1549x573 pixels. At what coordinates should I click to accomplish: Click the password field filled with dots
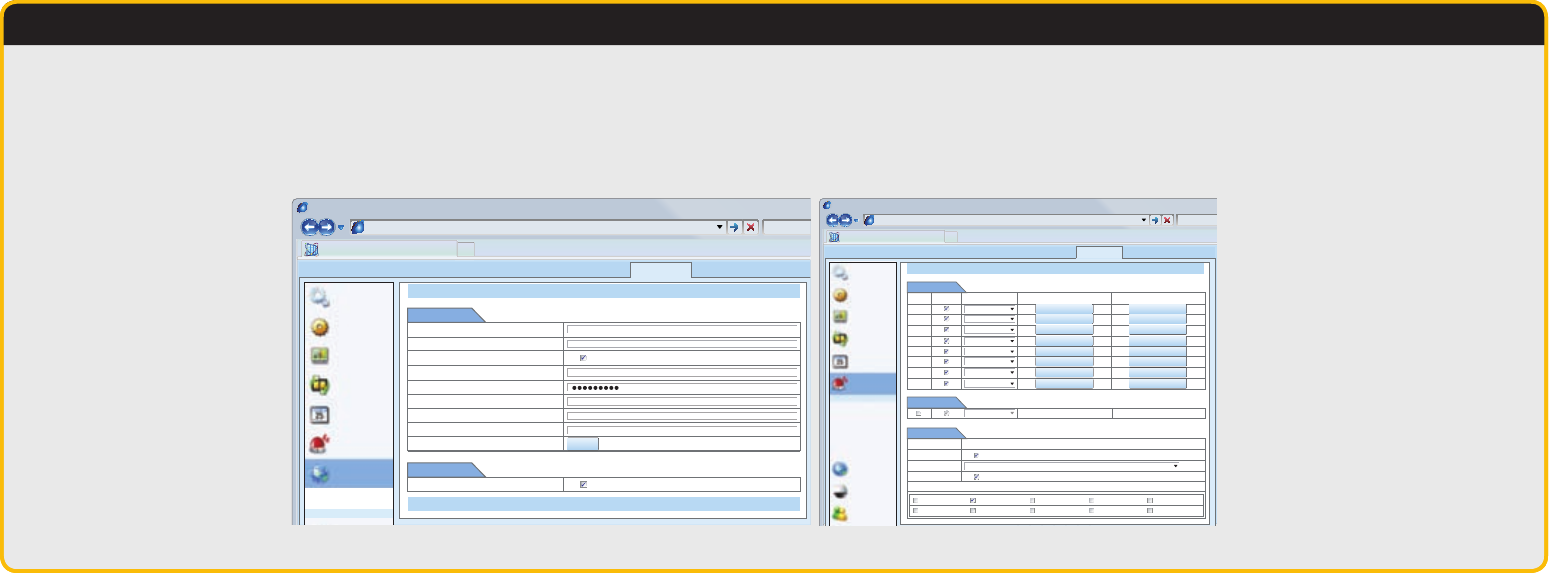(682, 387)
